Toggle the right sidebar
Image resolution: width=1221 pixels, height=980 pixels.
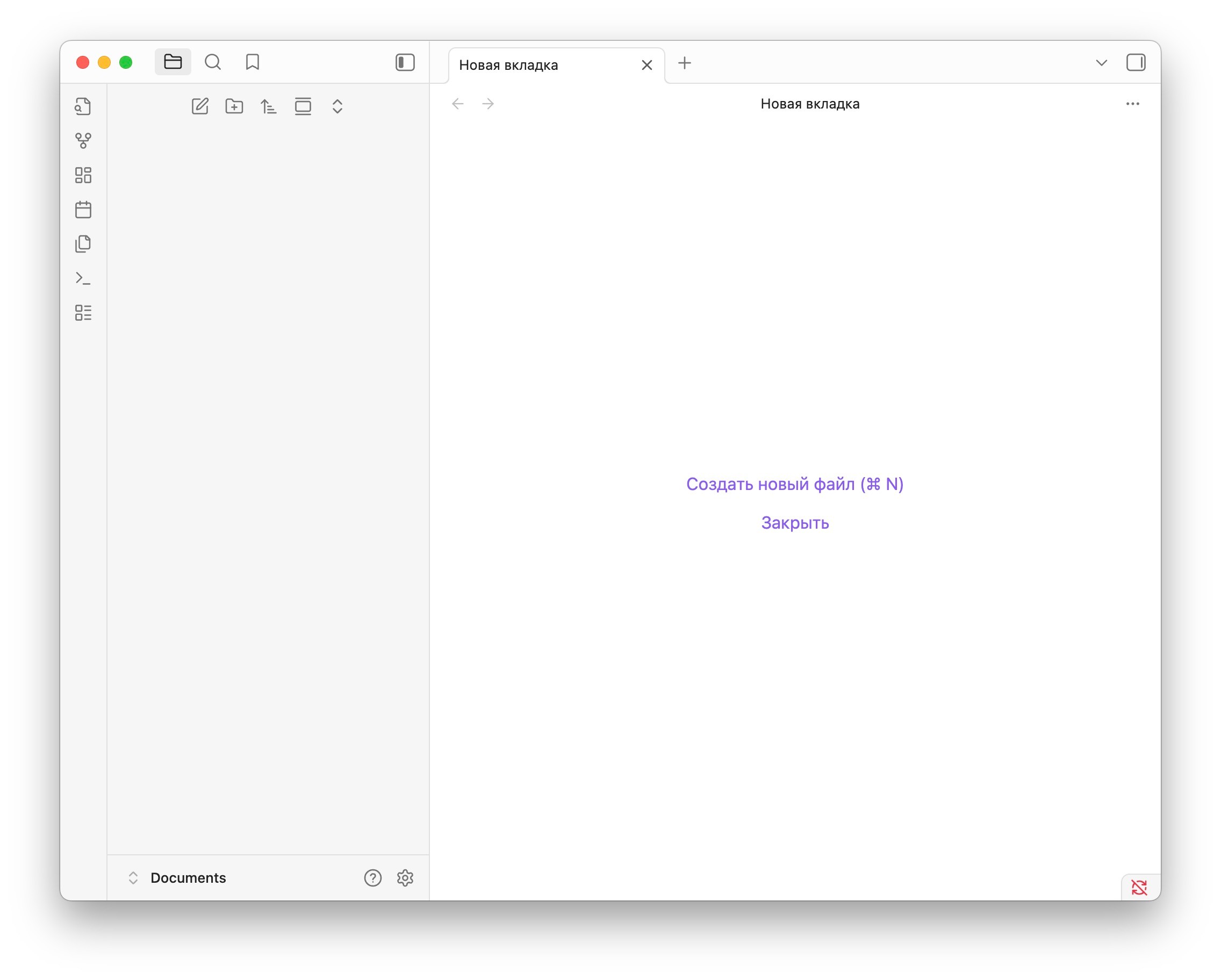pos(1136,62)
